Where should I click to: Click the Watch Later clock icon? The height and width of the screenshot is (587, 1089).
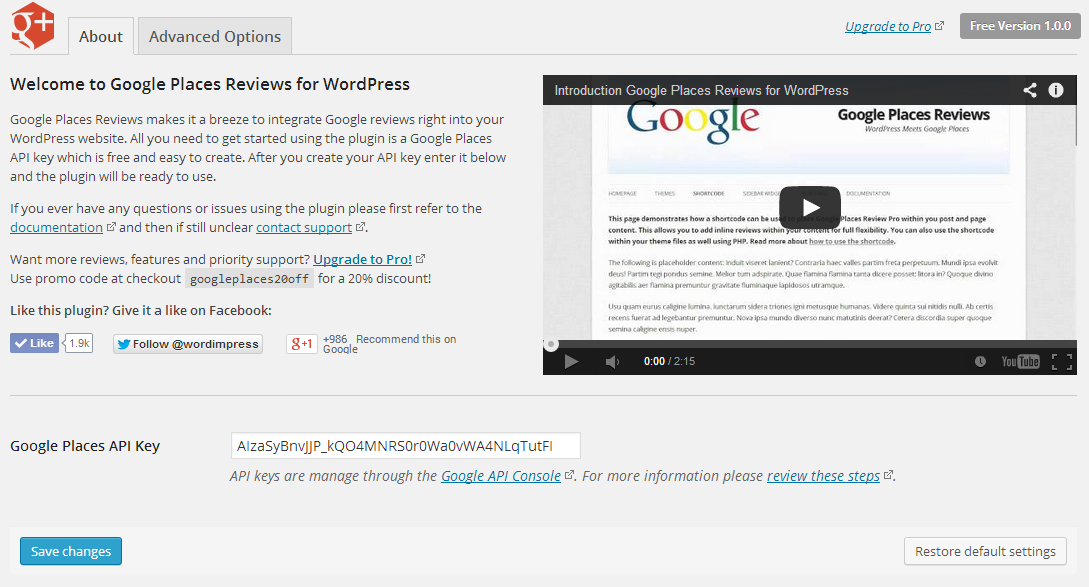tap(980, 361)
